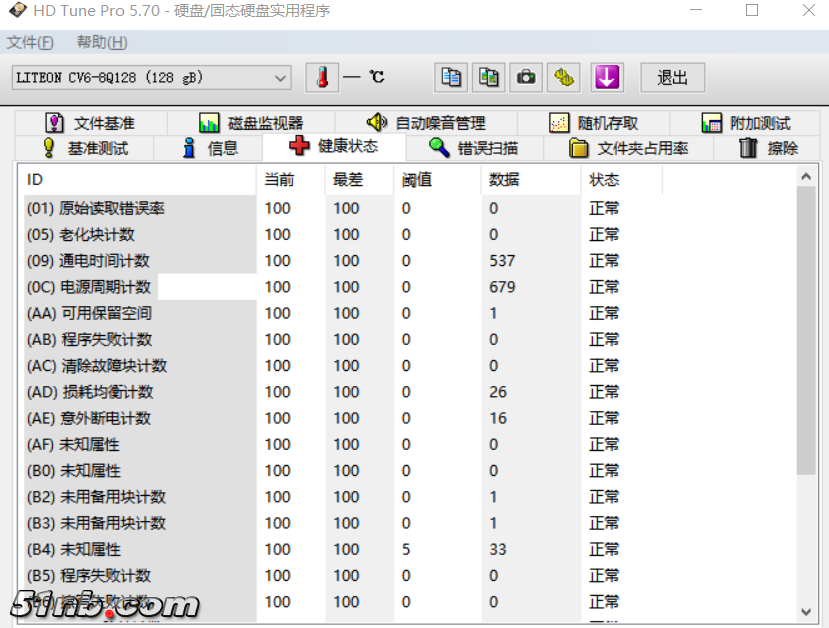
Task: Click the purple download arrow icon
Action: 607,77
